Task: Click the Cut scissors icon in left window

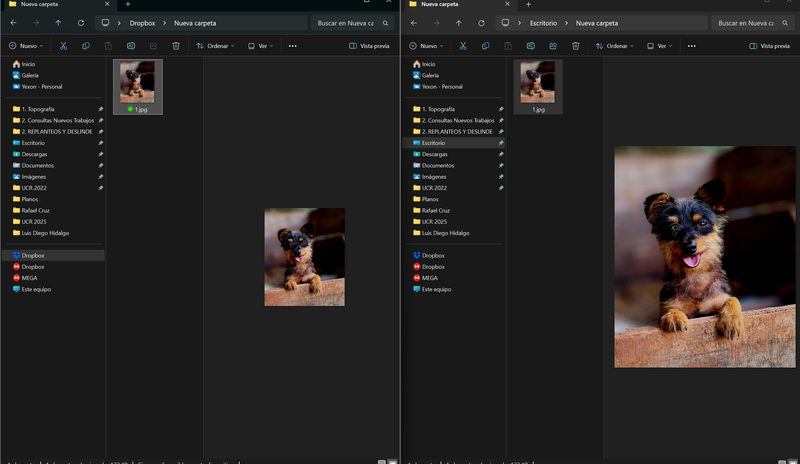Action: pyautogui.click(x=63, y=45)
